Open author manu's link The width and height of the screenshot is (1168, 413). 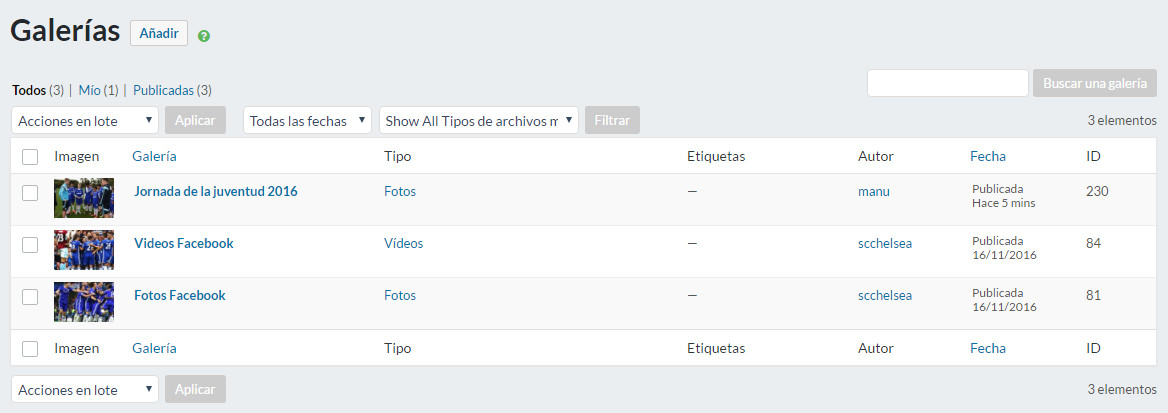(873, 191)
